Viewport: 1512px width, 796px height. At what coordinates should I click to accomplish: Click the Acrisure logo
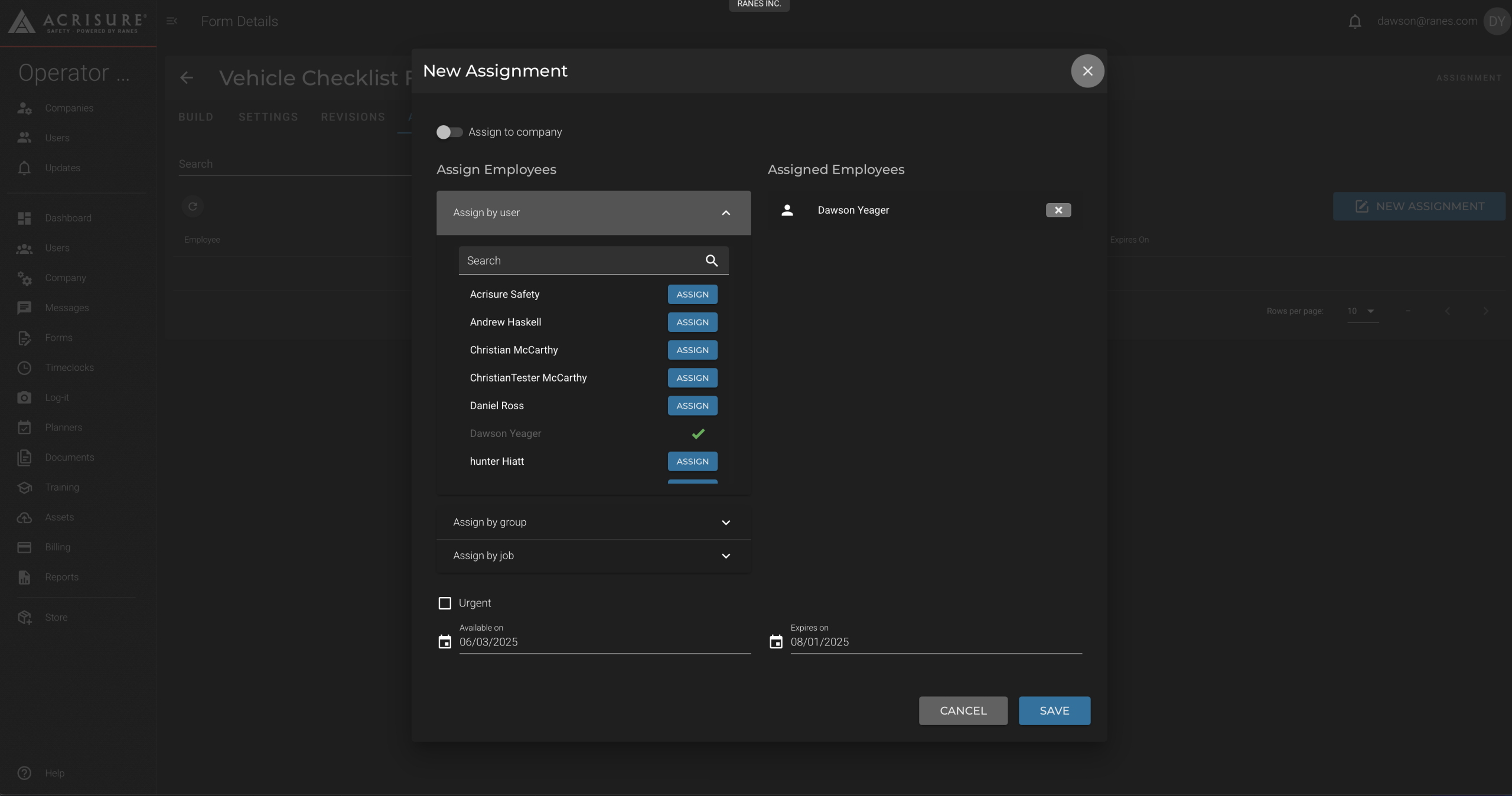click(x=77, y=22)
